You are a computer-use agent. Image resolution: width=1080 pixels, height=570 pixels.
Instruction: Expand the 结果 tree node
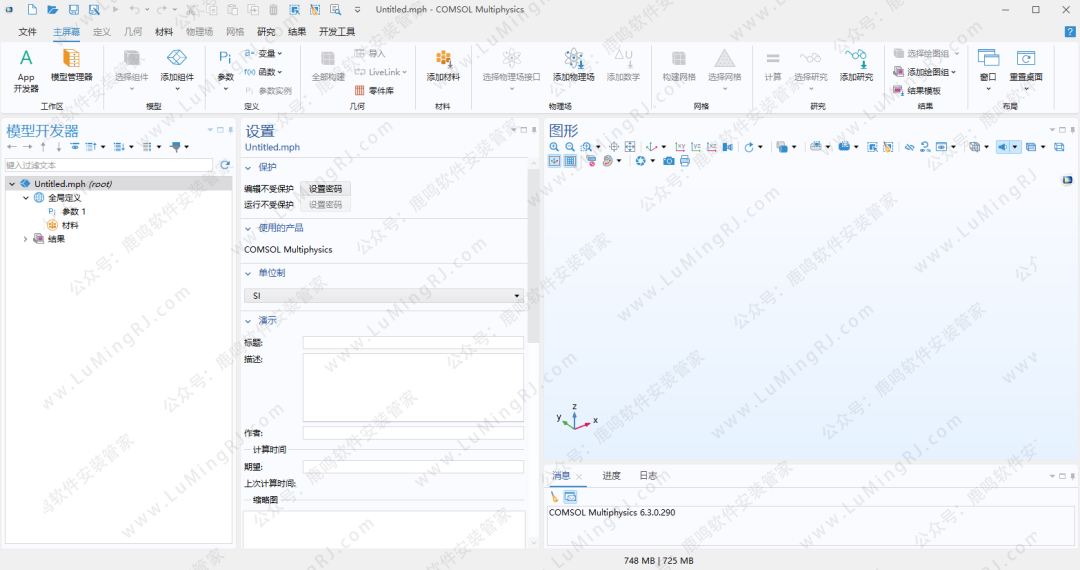tap(26, 239)
